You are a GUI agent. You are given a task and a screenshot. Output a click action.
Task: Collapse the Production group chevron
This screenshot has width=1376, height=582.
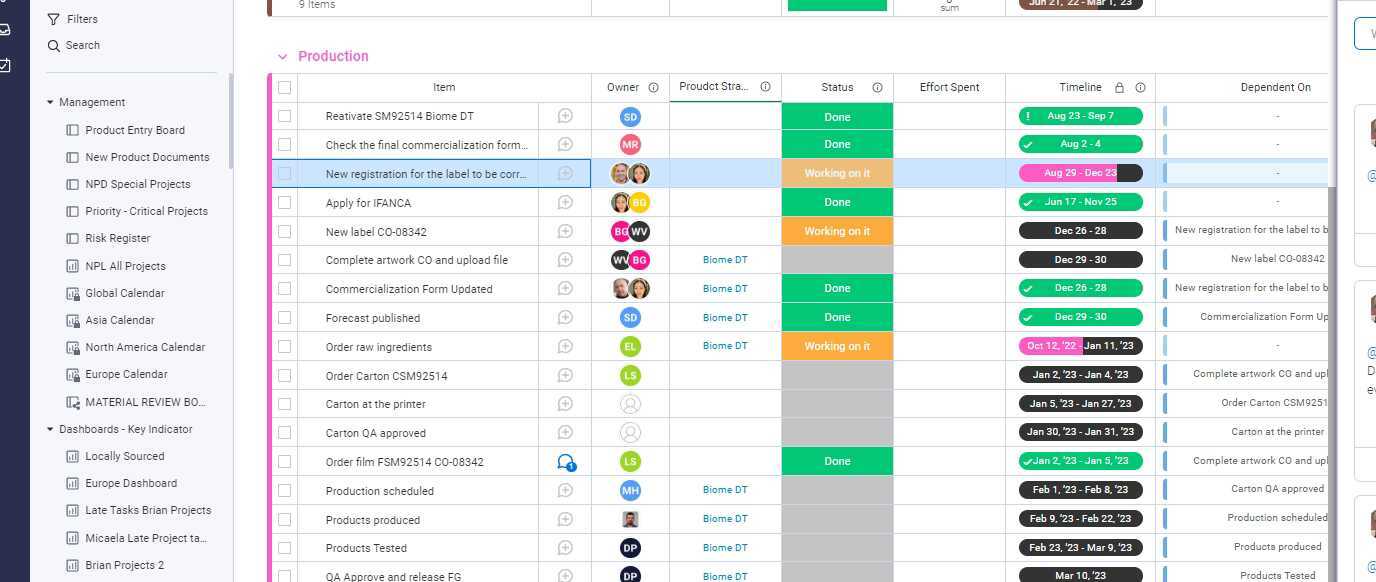click(282, 57)
